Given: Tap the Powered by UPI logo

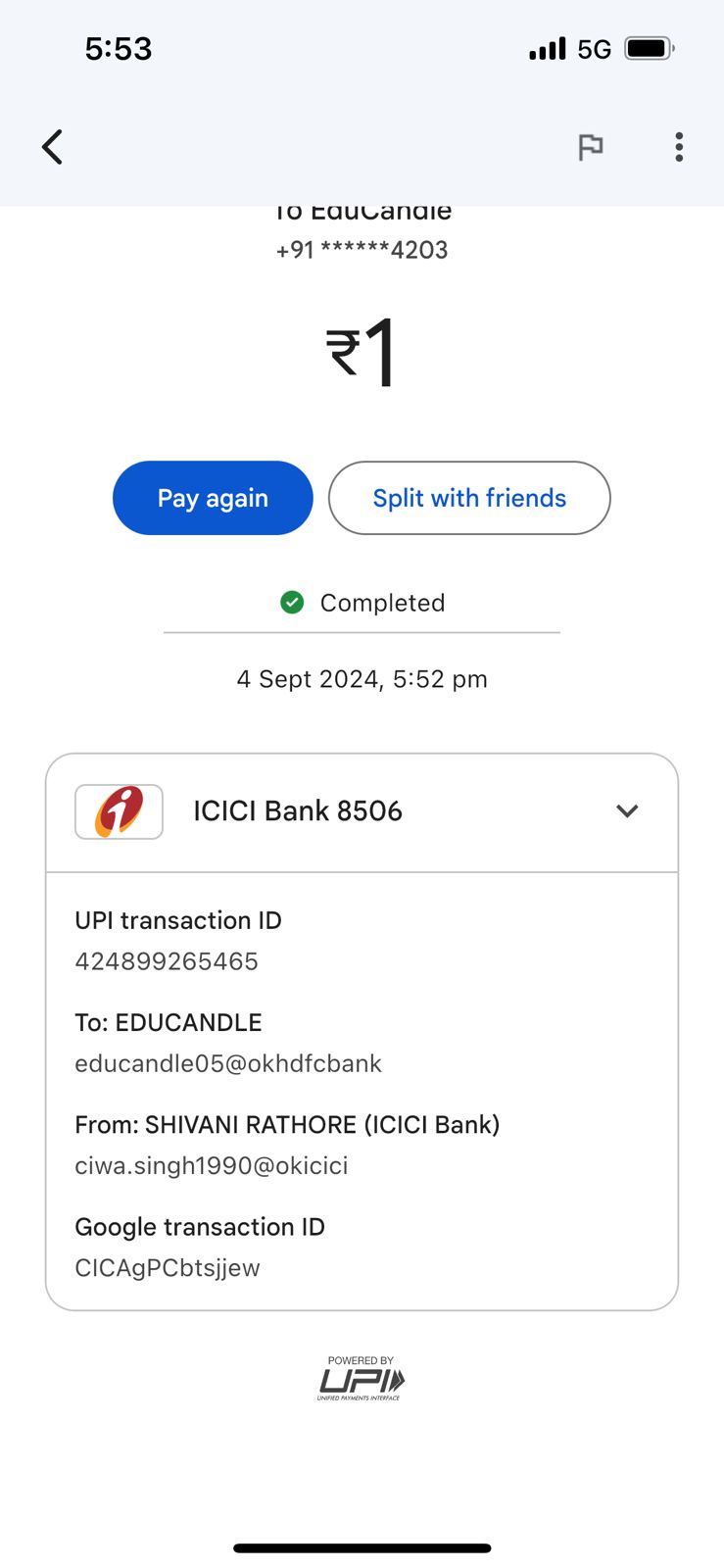Looking at the screenshot, I should [361, 1378].
